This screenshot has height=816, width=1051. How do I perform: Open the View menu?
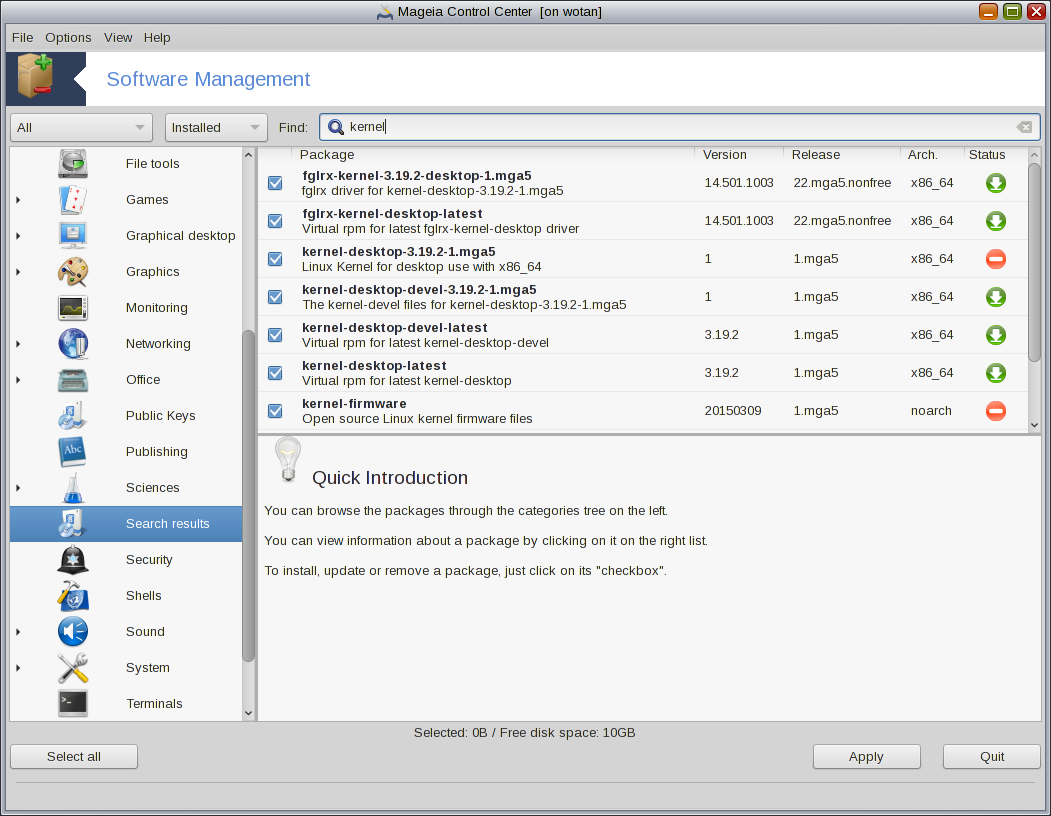pyautogui.click(x=118, y=38)
